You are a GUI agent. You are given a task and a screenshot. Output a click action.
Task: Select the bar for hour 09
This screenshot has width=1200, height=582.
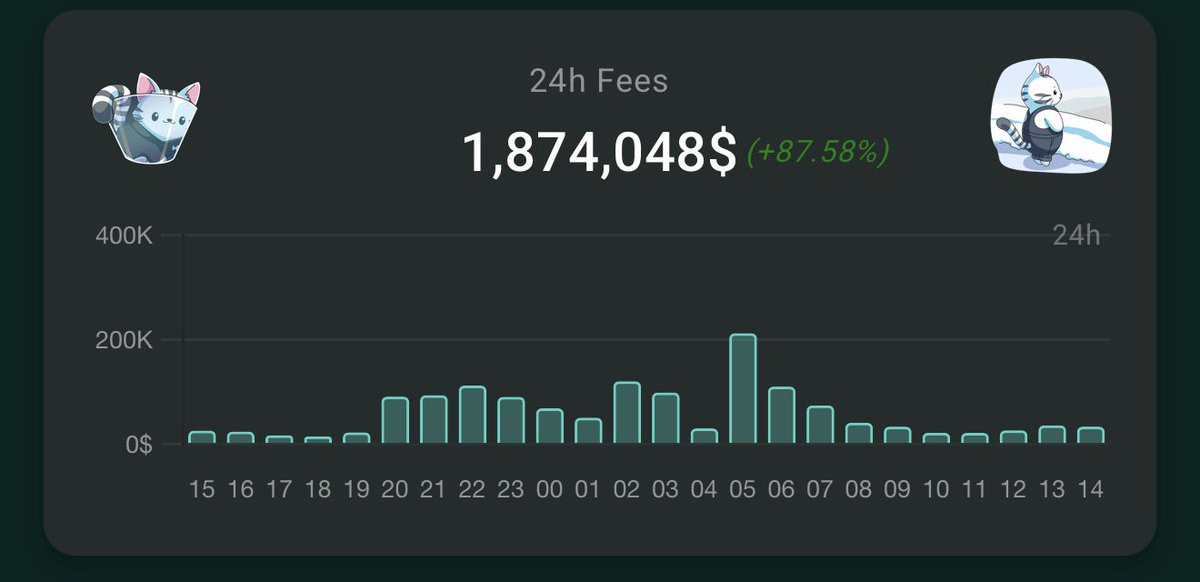898,436
